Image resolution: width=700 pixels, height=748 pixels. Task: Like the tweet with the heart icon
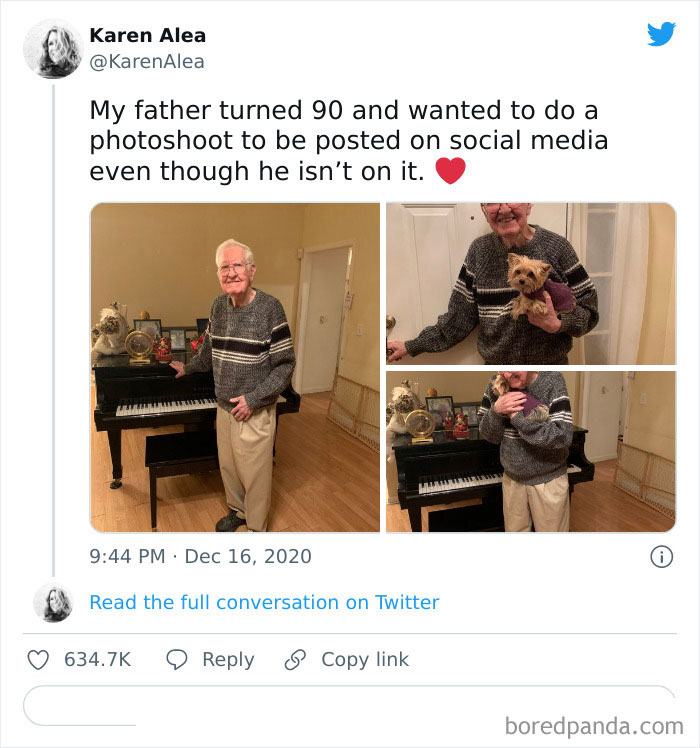tap(38, 660)
